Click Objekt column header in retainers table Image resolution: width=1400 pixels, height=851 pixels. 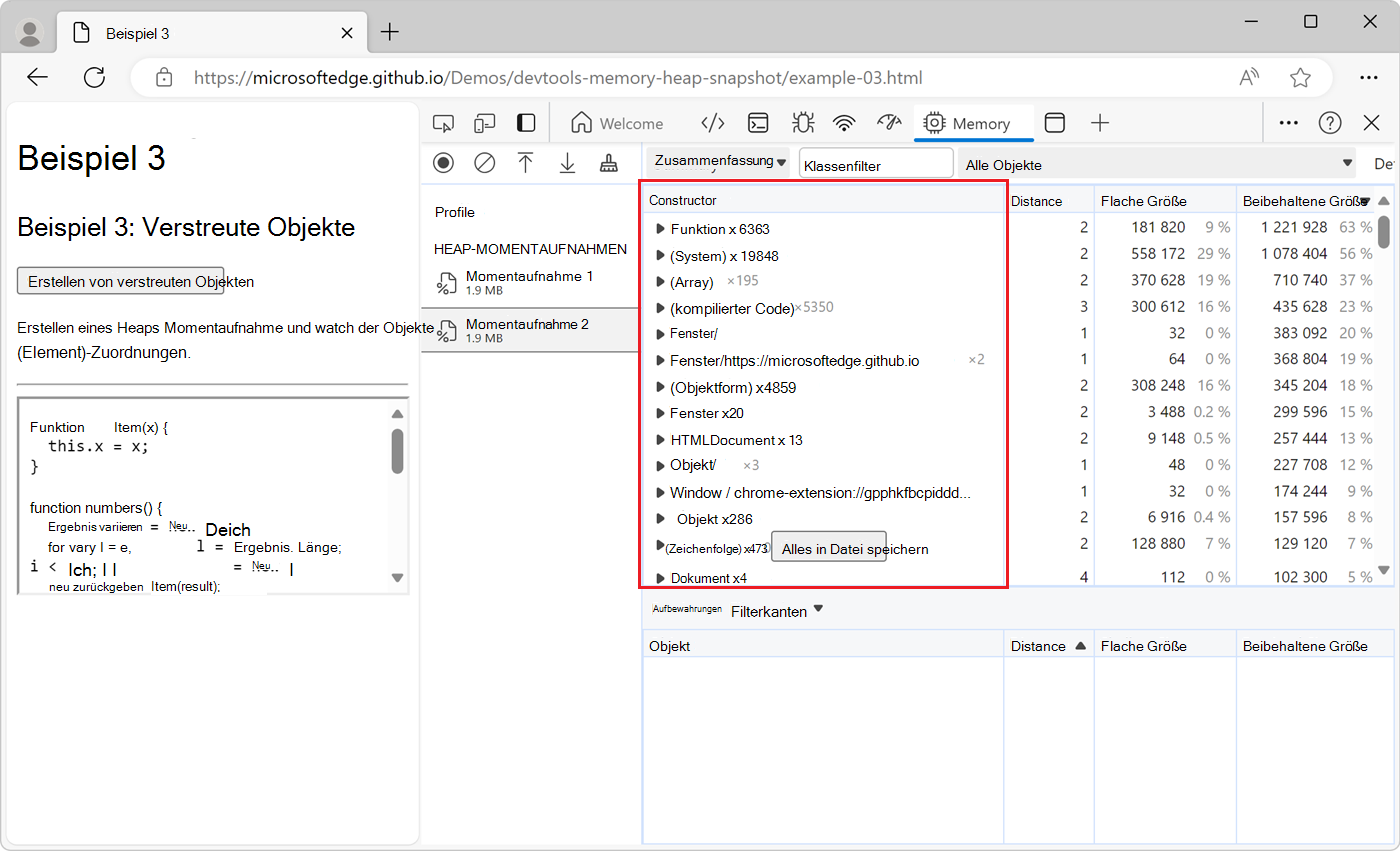point(824,646)
